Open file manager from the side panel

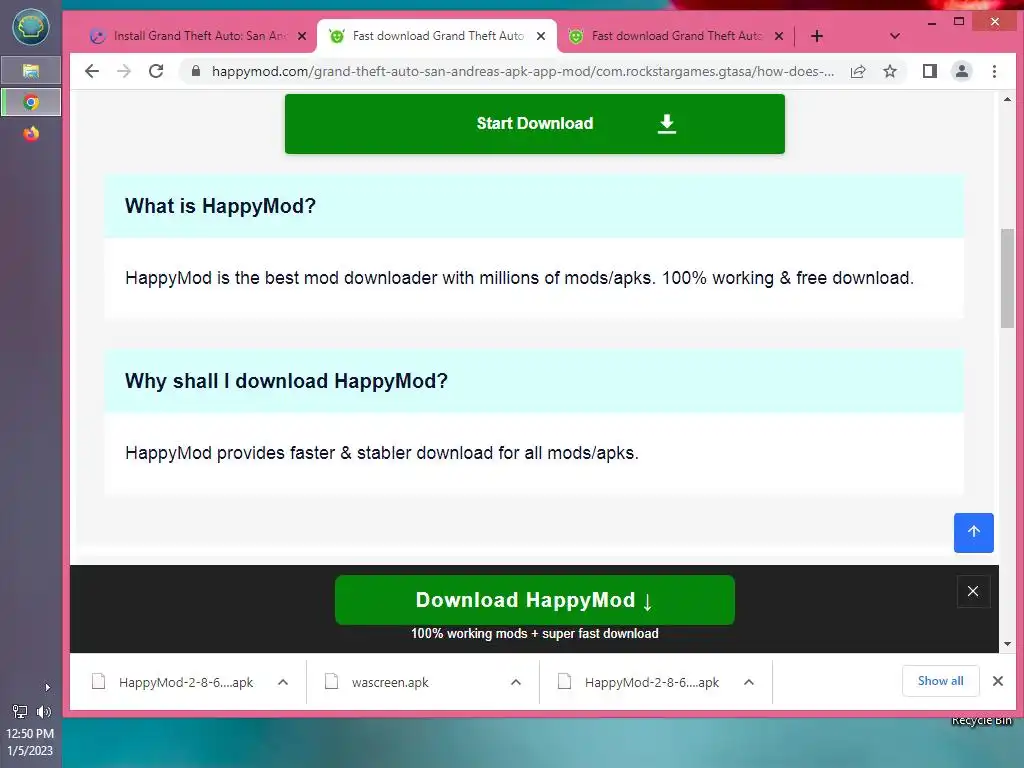(31, 71)
